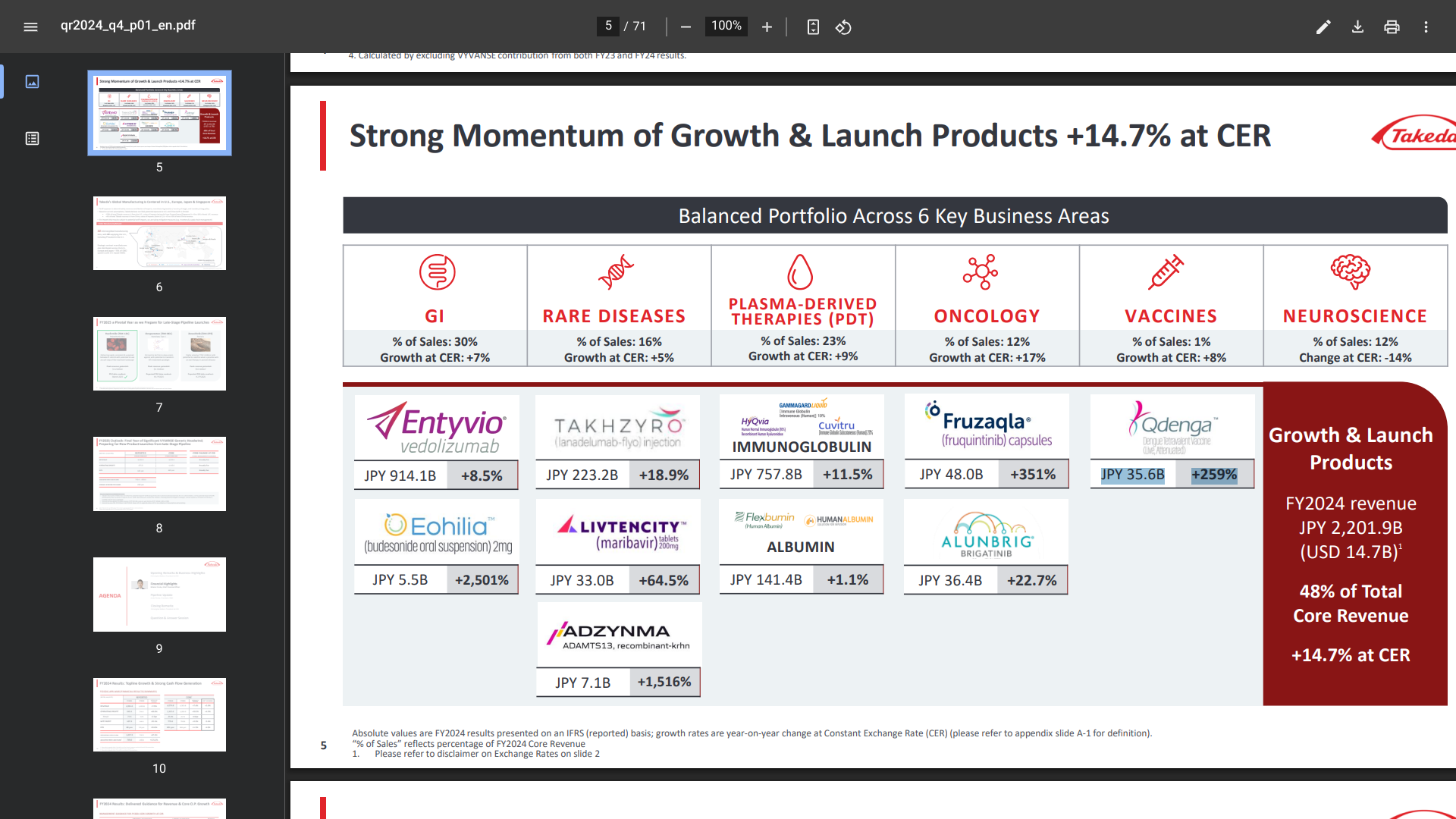The image size is (1456, 819).
Task: Download the PDF file
Action: pos(1357,27)
